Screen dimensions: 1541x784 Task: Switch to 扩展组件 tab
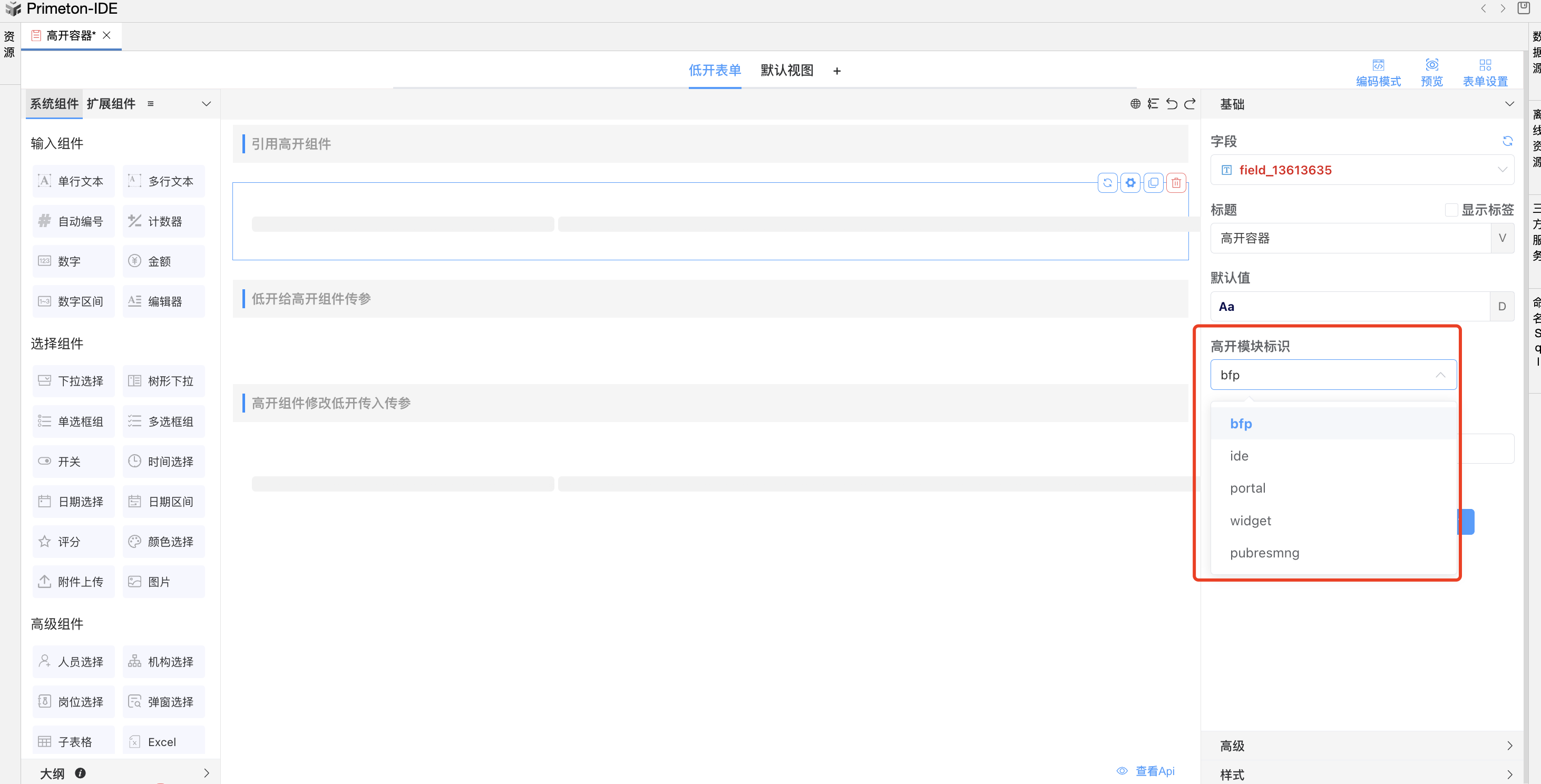111,104
